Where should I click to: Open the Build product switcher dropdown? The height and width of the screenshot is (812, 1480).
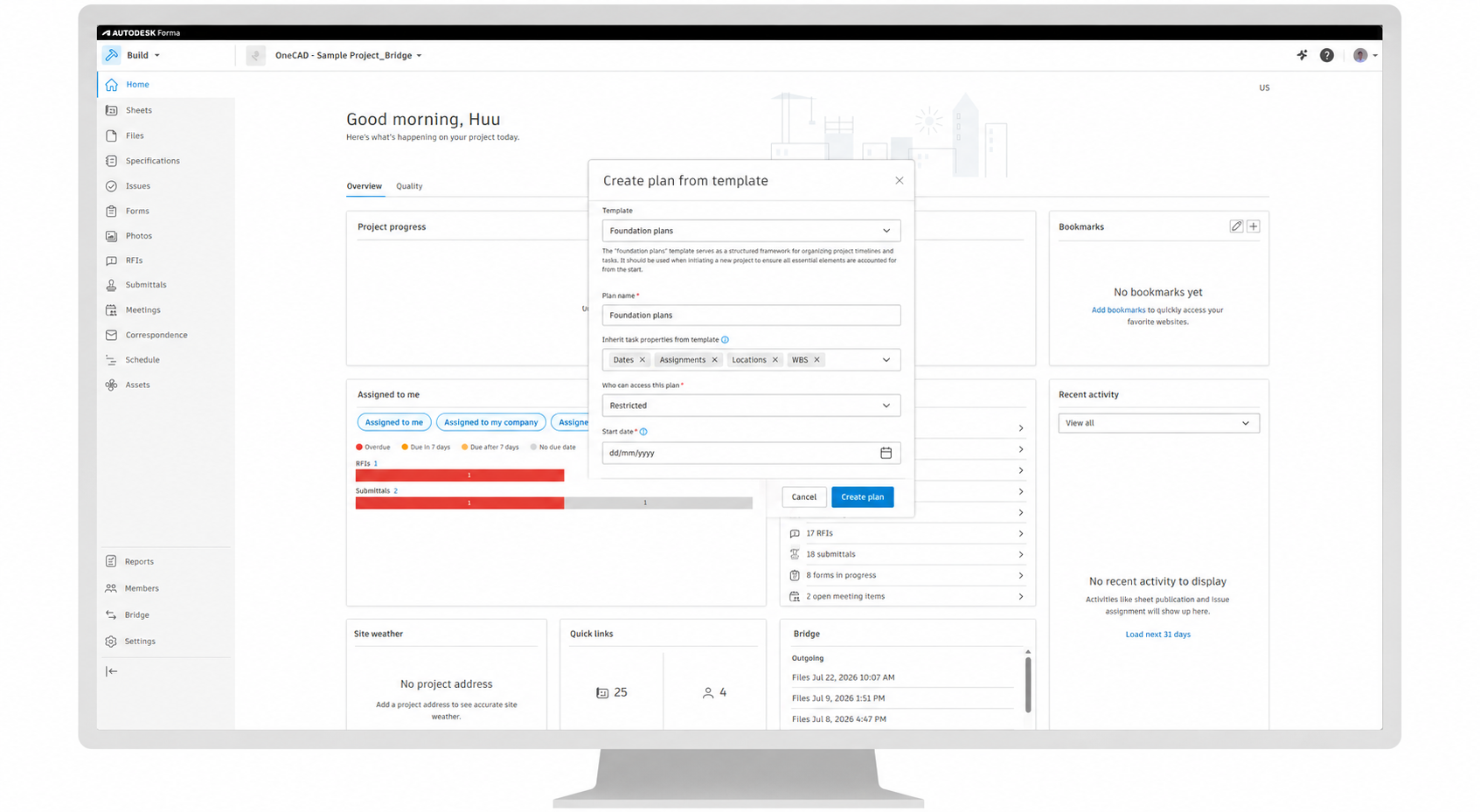(x=132, y=55)
